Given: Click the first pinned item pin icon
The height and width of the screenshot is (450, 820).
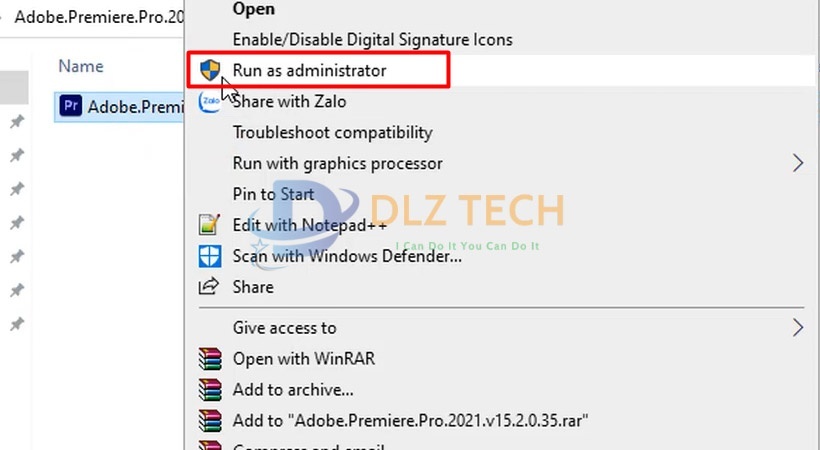Looking at the screenshot, I should click(17, 122).
